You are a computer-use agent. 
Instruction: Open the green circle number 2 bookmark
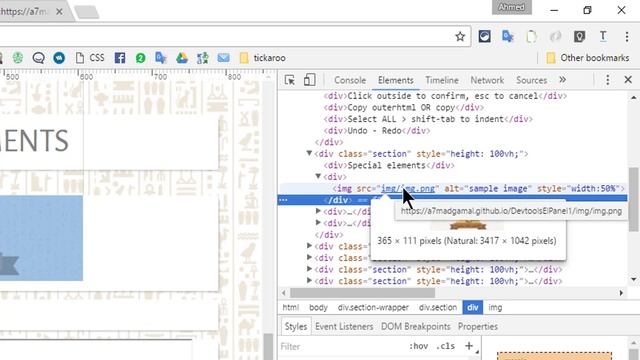(x=140, y=58)
